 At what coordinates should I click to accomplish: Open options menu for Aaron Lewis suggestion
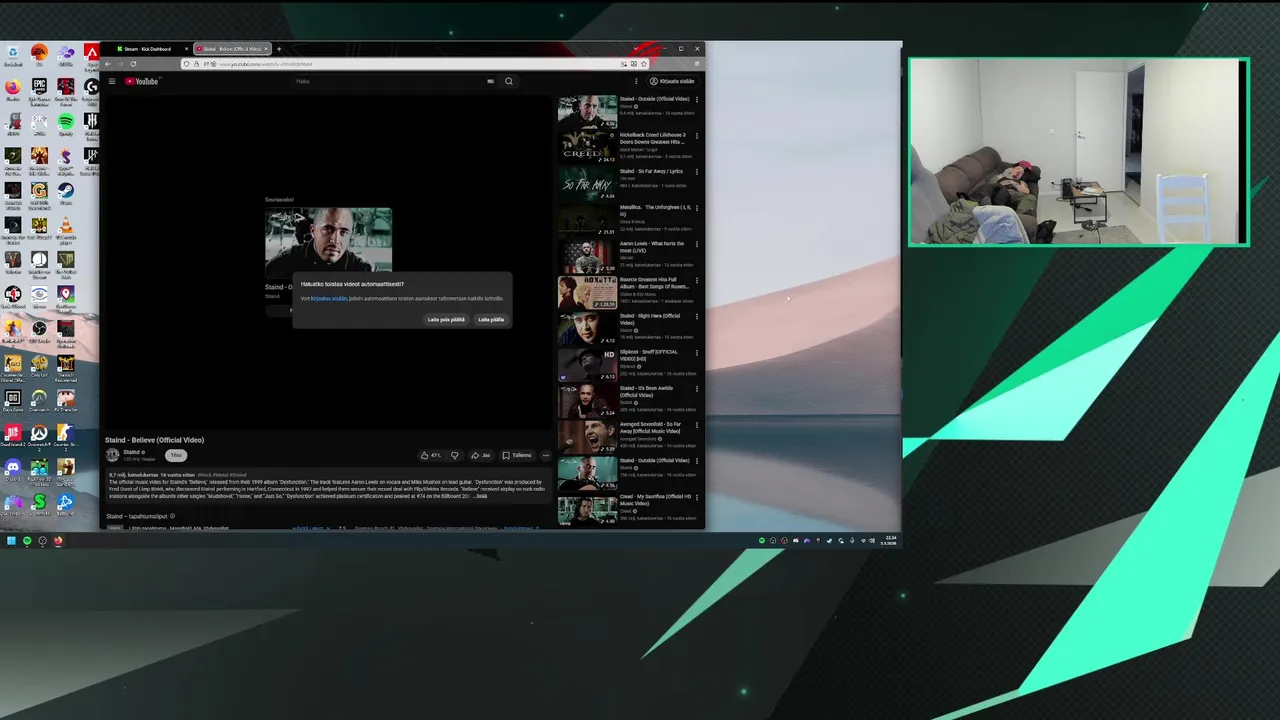point(697,244)
